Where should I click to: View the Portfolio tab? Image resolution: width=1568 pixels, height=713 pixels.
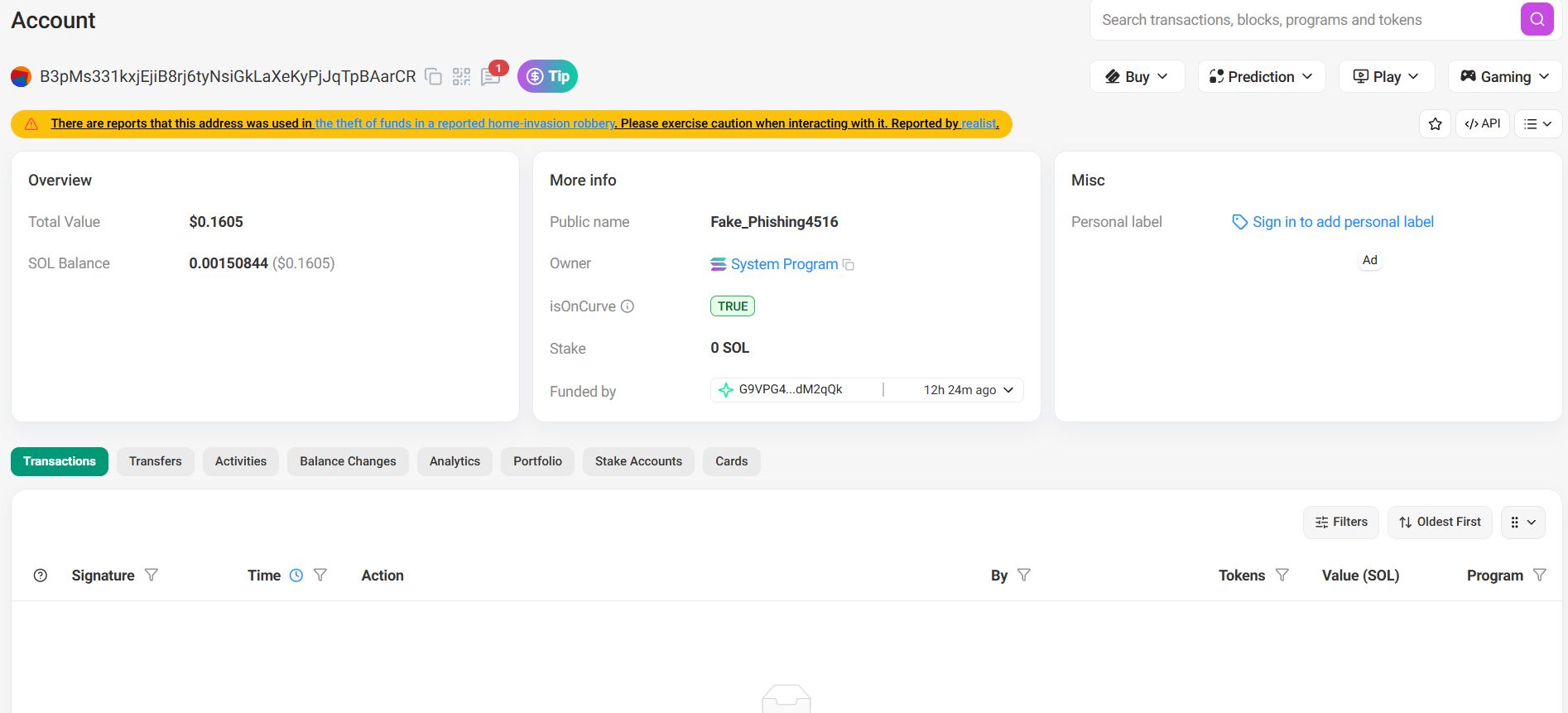[537, 461]
